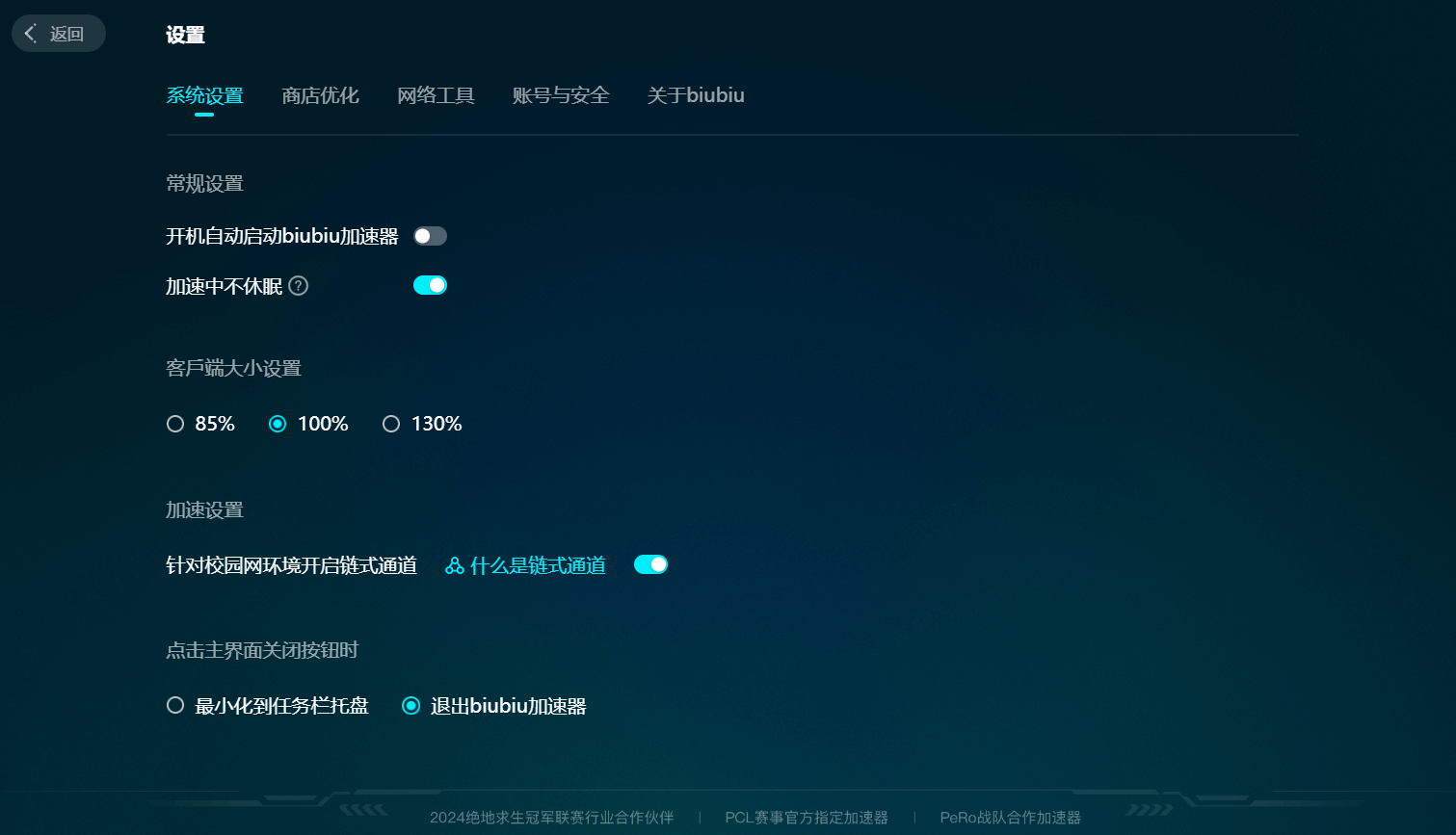
Task: Open the 商店优化 tab
Action: coord(320,95)
